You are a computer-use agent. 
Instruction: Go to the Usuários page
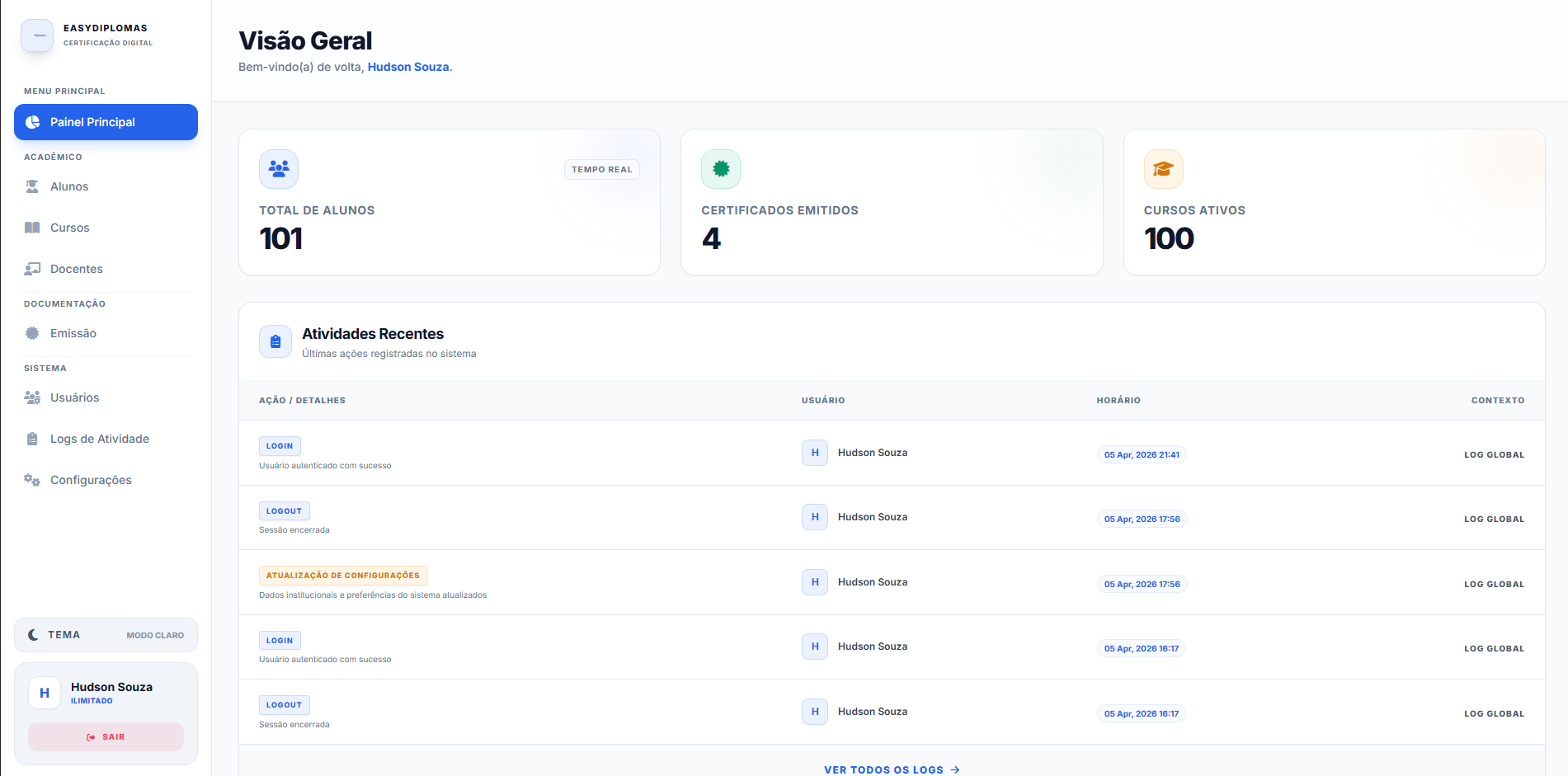[x=106, y=397]
